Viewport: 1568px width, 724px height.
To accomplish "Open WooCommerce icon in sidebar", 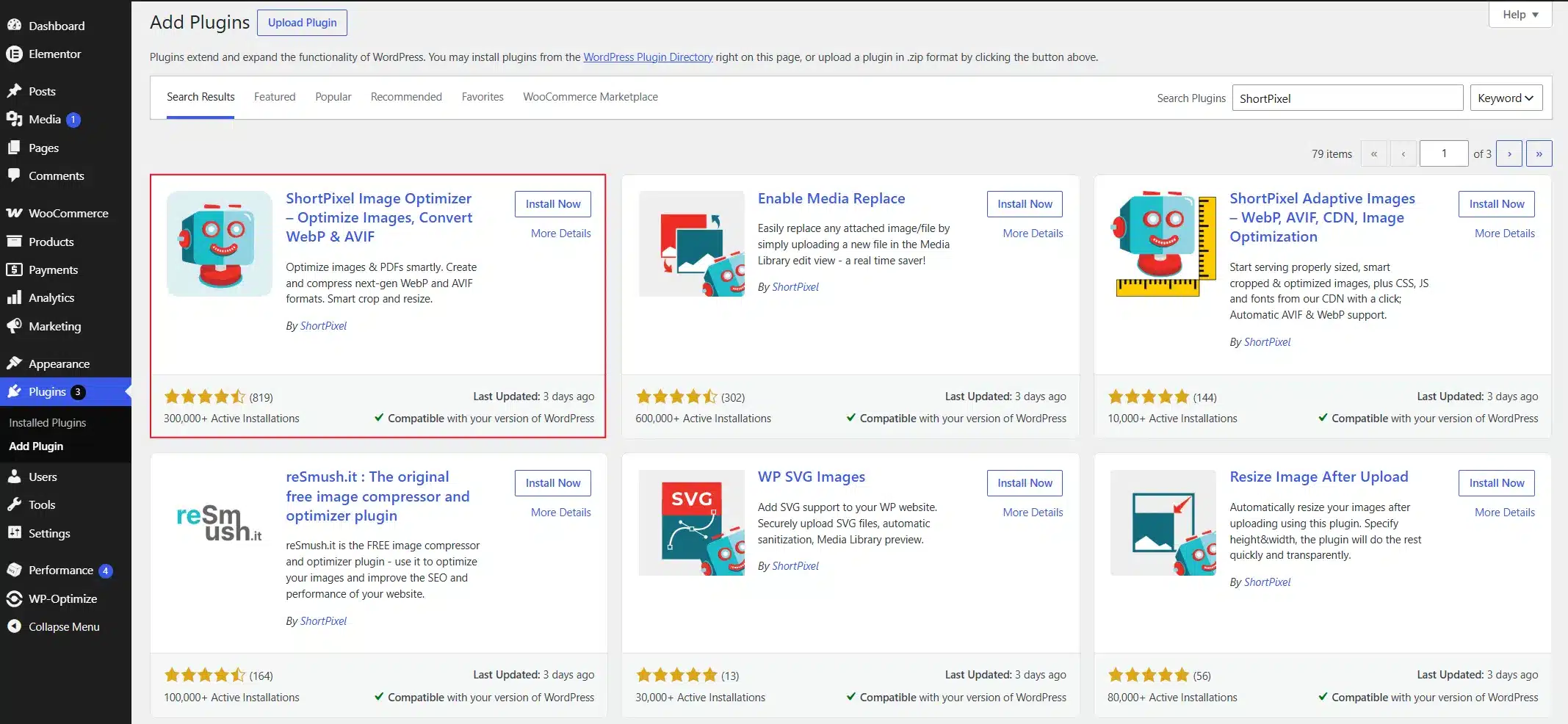I will (x=14, y=213).
